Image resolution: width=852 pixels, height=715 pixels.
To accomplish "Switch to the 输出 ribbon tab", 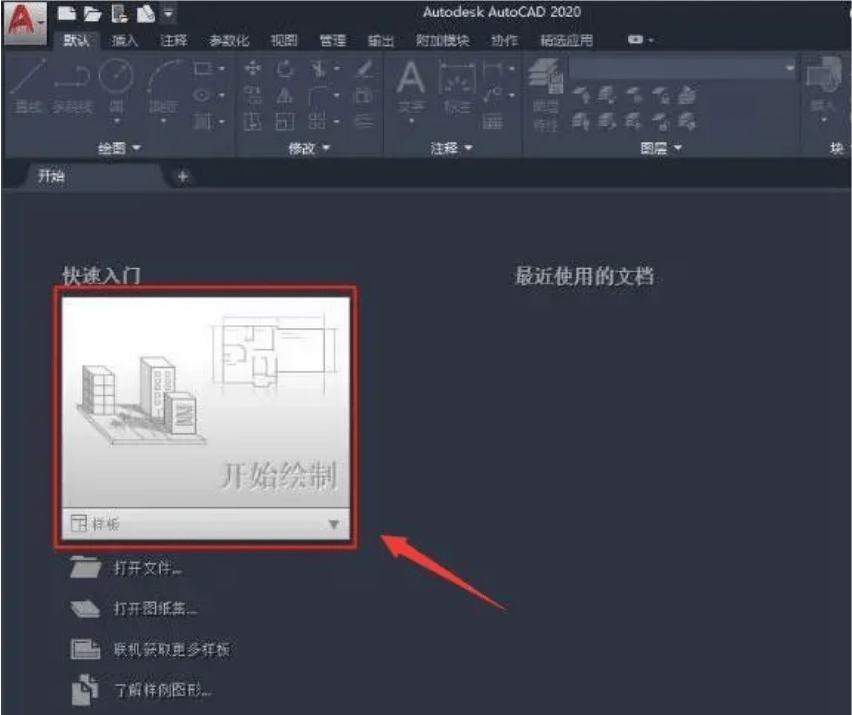I will point(381,40).
